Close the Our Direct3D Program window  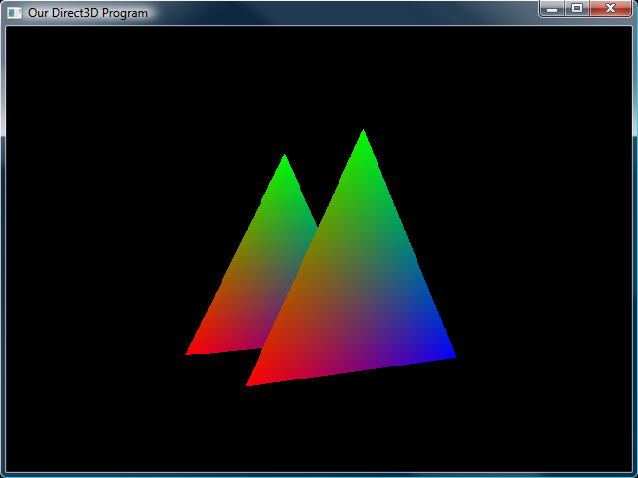[610, 8]
